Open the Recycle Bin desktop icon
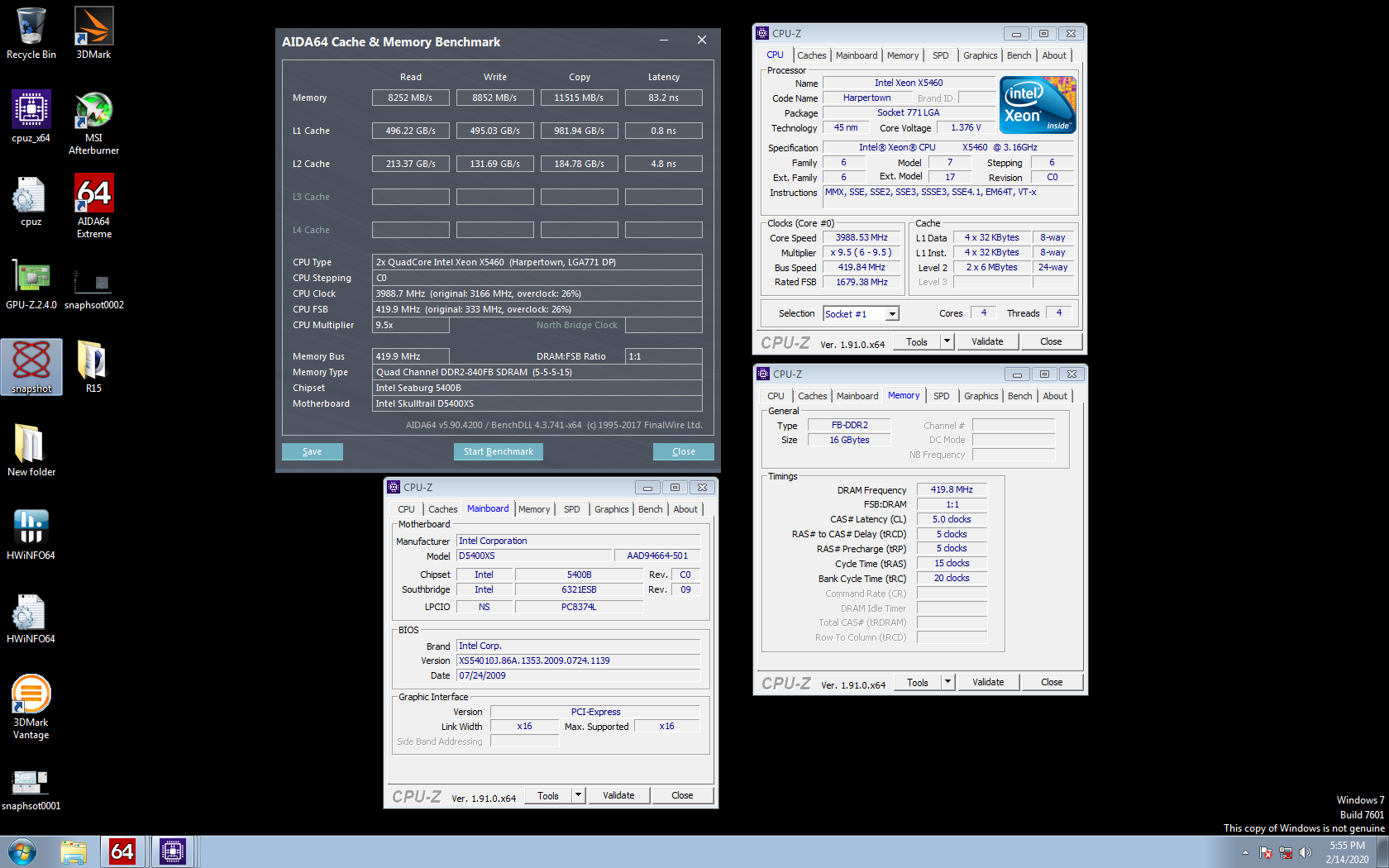 coord(31,33)
